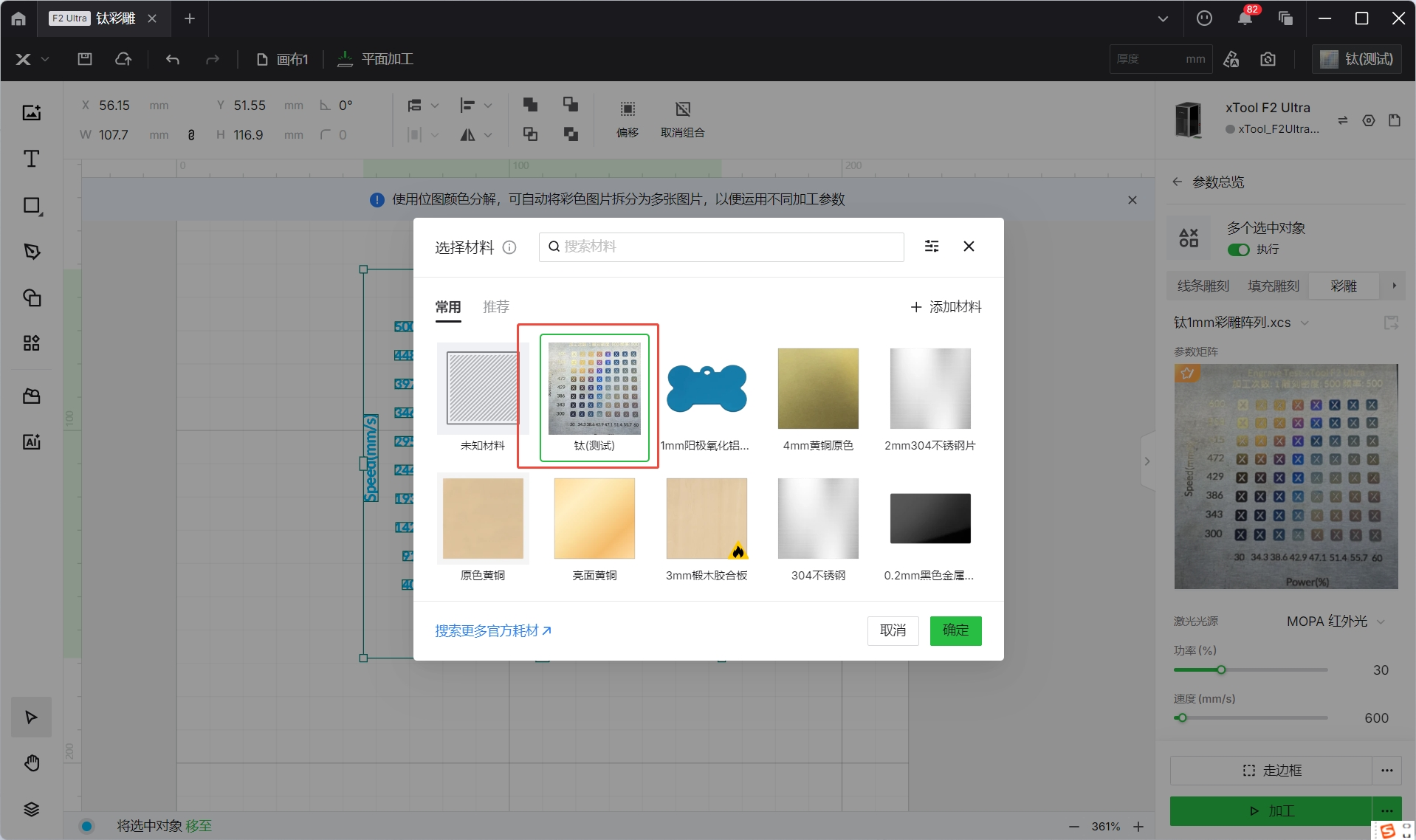Screen dimensions: 1416x840
Task: Open the 钛(测试) material button in toolbar
Action: click(x=1357, y=59)
